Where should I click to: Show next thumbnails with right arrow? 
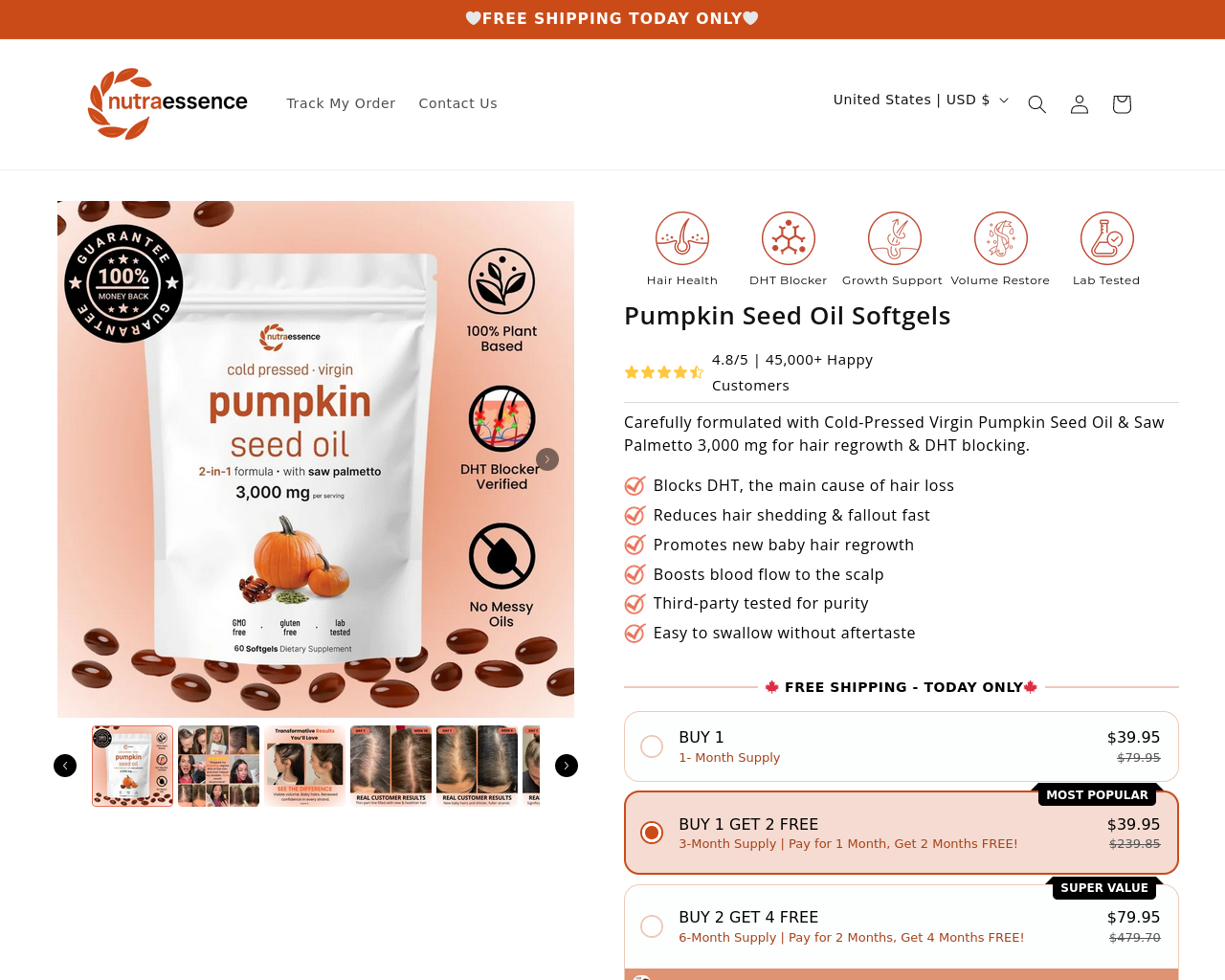pos(567,766)
